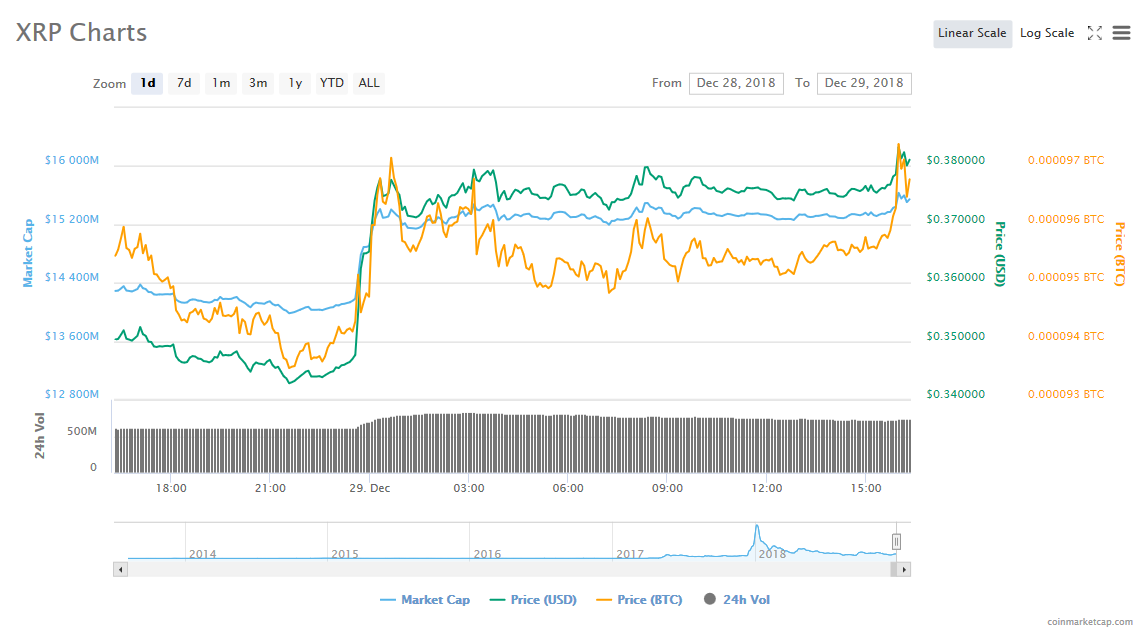Viewport: 1146px width, 638px height.
Task: Switch chart to Linear Scale
Action: click(x=972, y=34)
